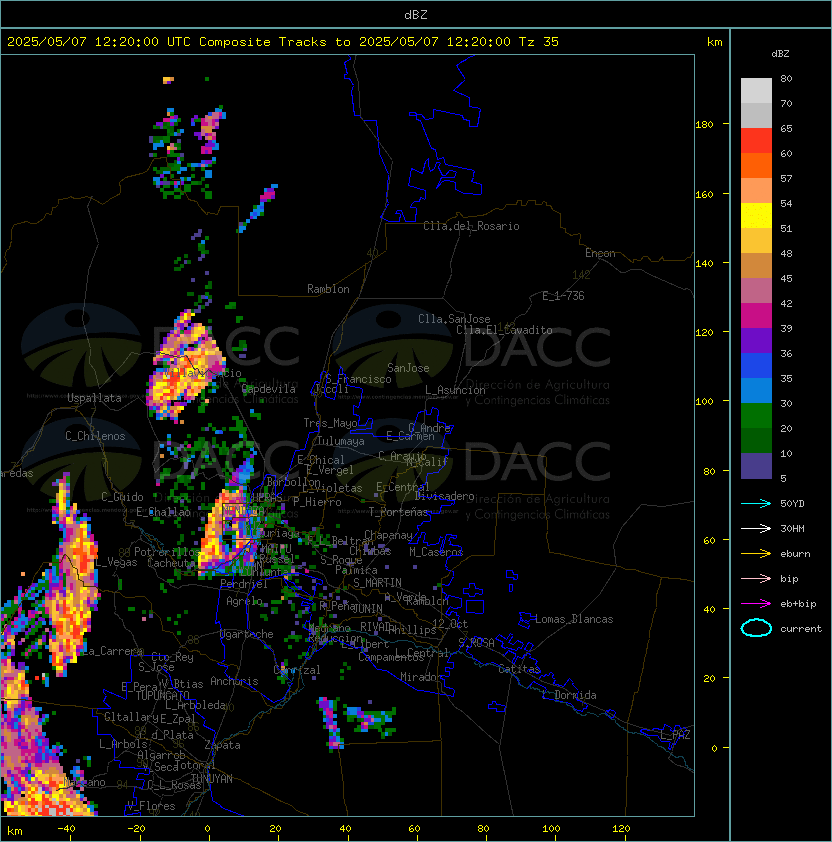The width and height of the screenshot is (832, 842).
Task: Click the Clla.del_Rosario place label
Action: pyautogui.click(x=471, y=226)
